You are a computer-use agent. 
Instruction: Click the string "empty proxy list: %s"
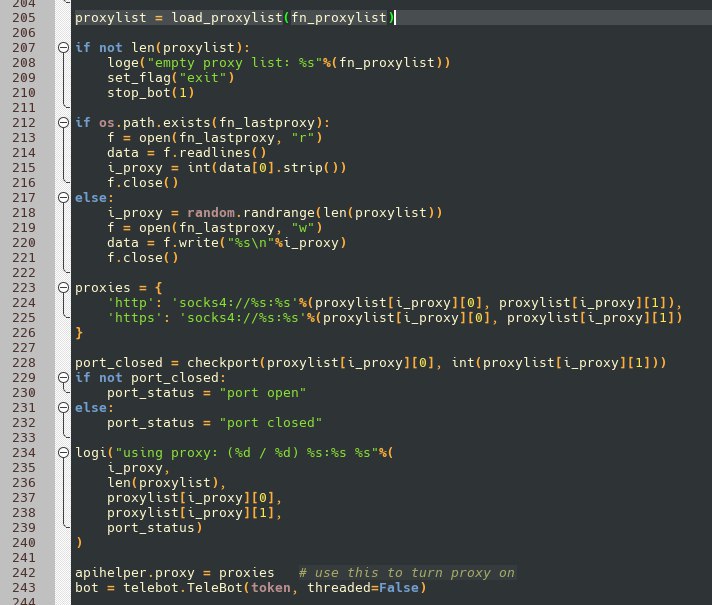(x=235, y=63)
